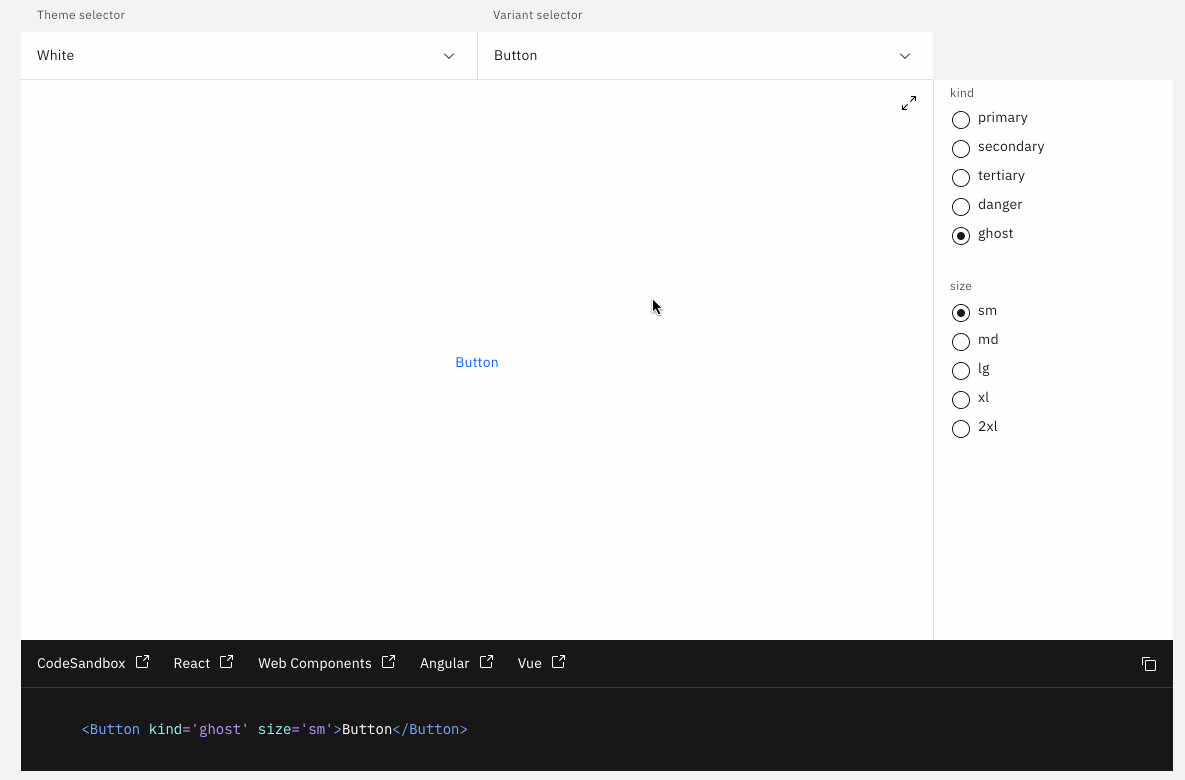The height and width of the screenshot is (780, 1185).
Task: Open the Variant selector dropdown
Action: (x=705, y=56)
